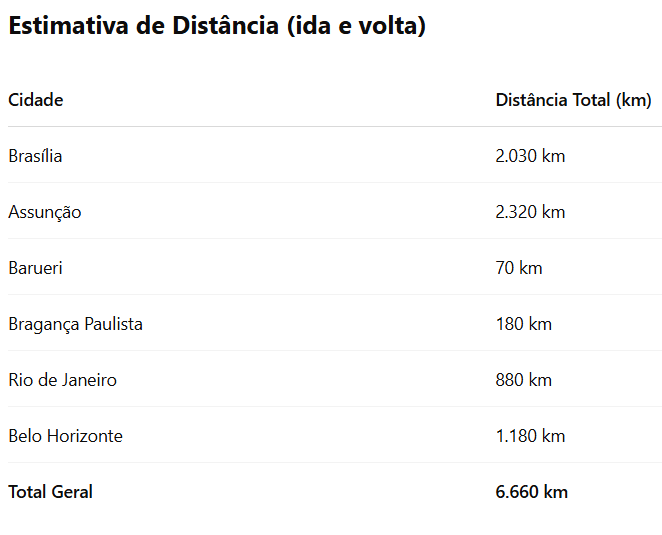Select the Assunção city cell

click(x=45, y=212)
